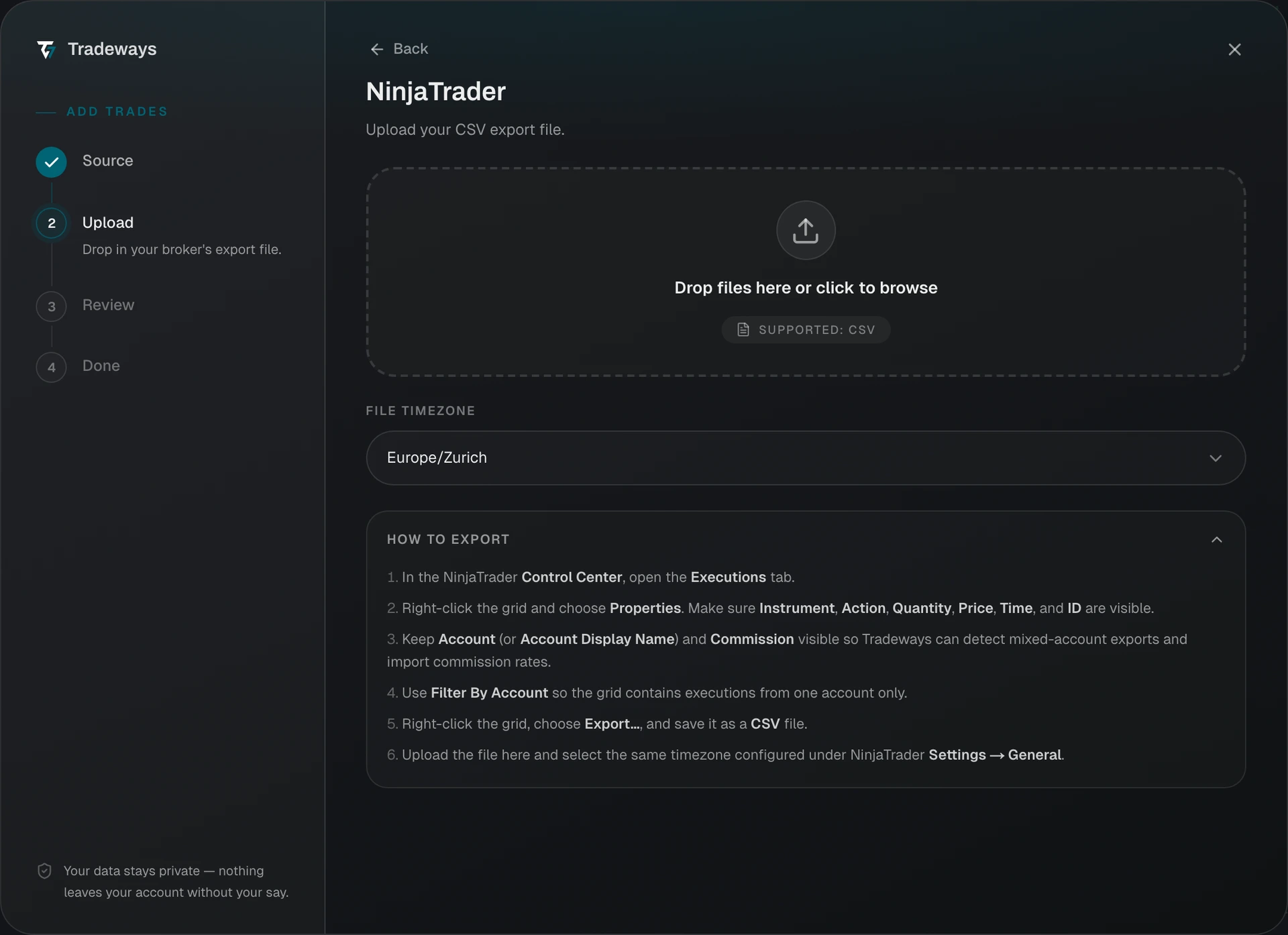Click the 'FILE TIMEZONE' label
Screen dimensions: 1288x935
coord(420,410)
